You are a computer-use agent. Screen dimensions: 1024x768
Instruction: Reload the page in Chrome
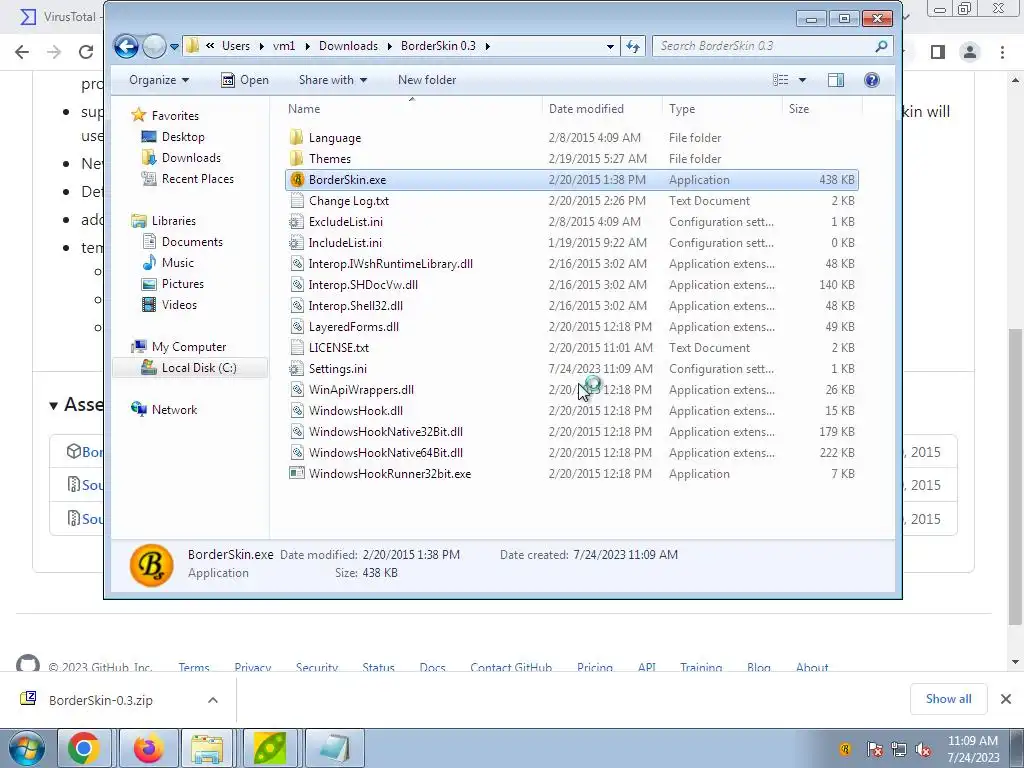86,52
